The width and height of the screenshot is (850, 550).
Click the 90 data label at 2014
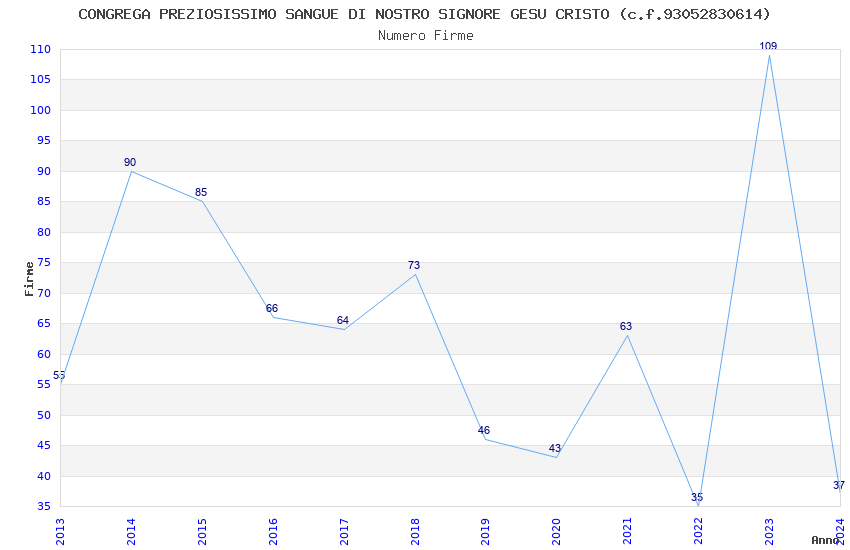tap(130, 162)
